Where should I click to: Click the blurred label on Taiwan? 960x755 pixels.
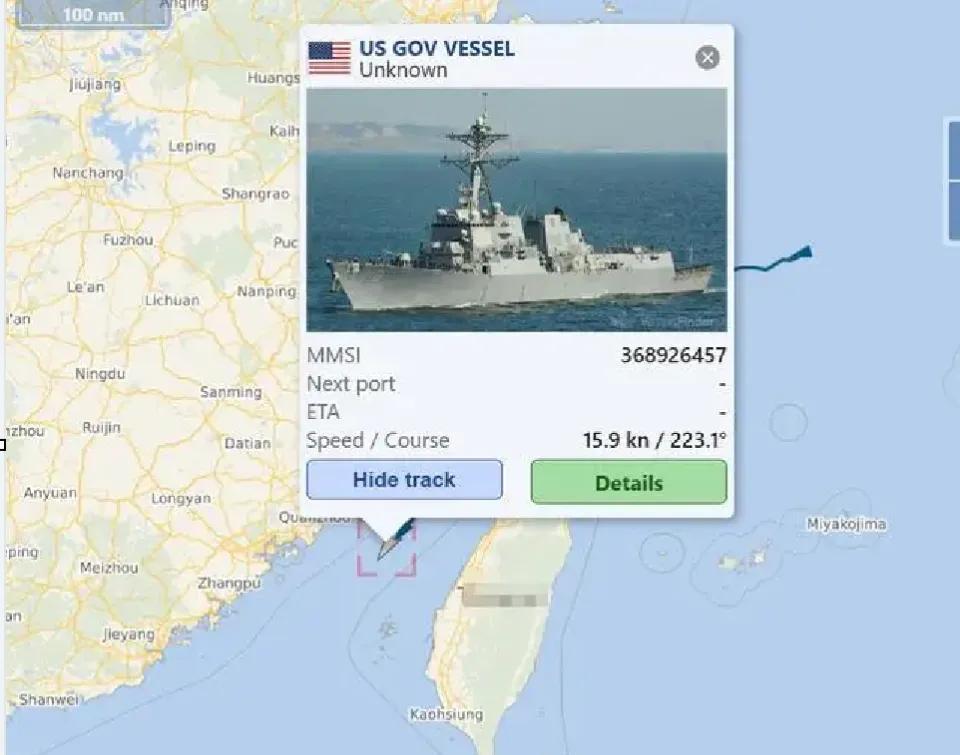(504, 596)
